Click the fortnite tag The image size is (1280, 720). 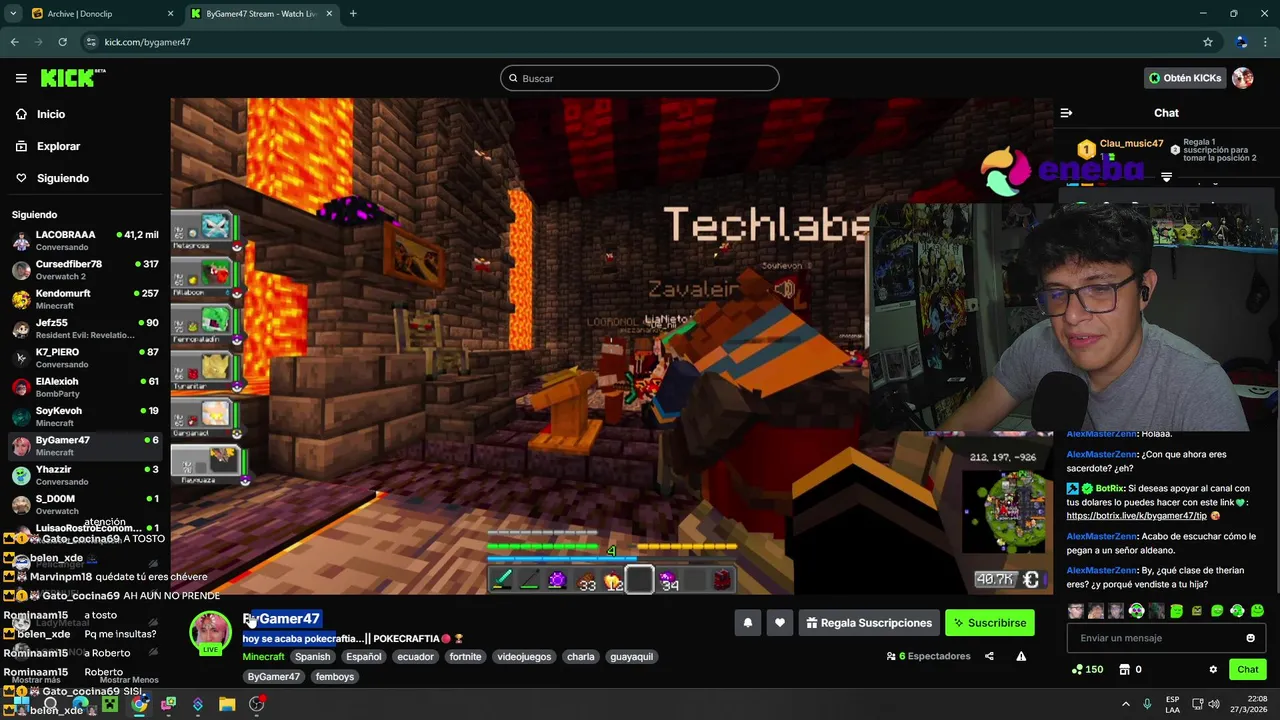pyautogui.click(x=465, y=657)
